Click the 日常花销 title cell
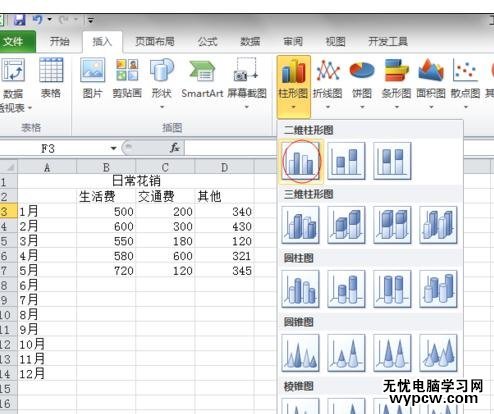The width and height of the screenshot is (494, 414). [x=136, y=181]
